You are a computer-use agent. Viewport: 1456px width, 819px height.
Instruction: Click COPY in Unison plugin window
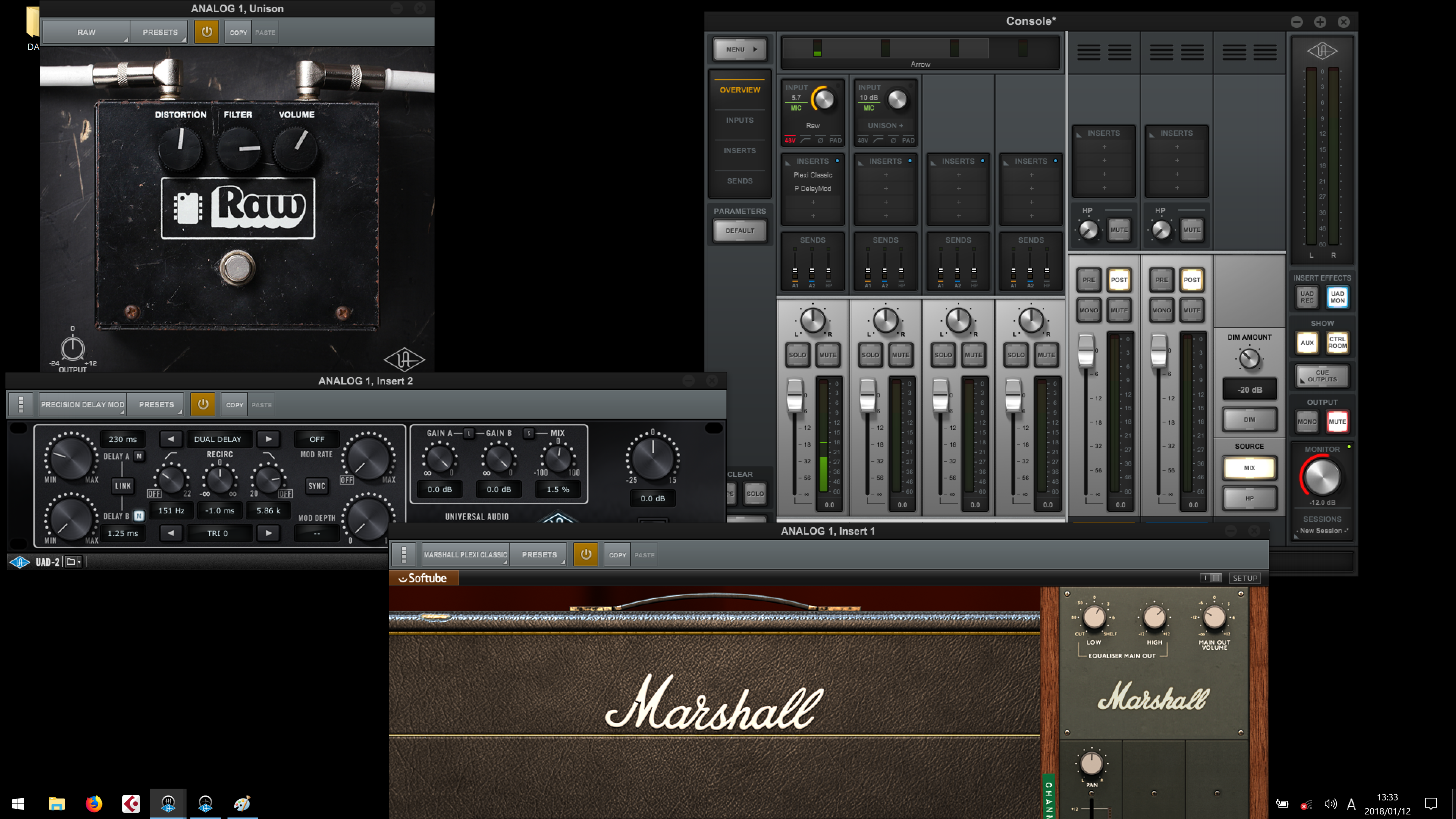coord(238,32)
